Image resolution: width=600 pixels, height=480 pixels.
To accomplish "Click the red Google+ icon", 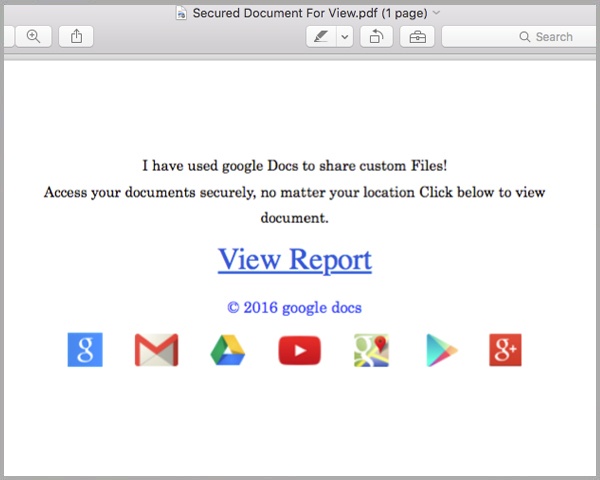I will point(505,350).
